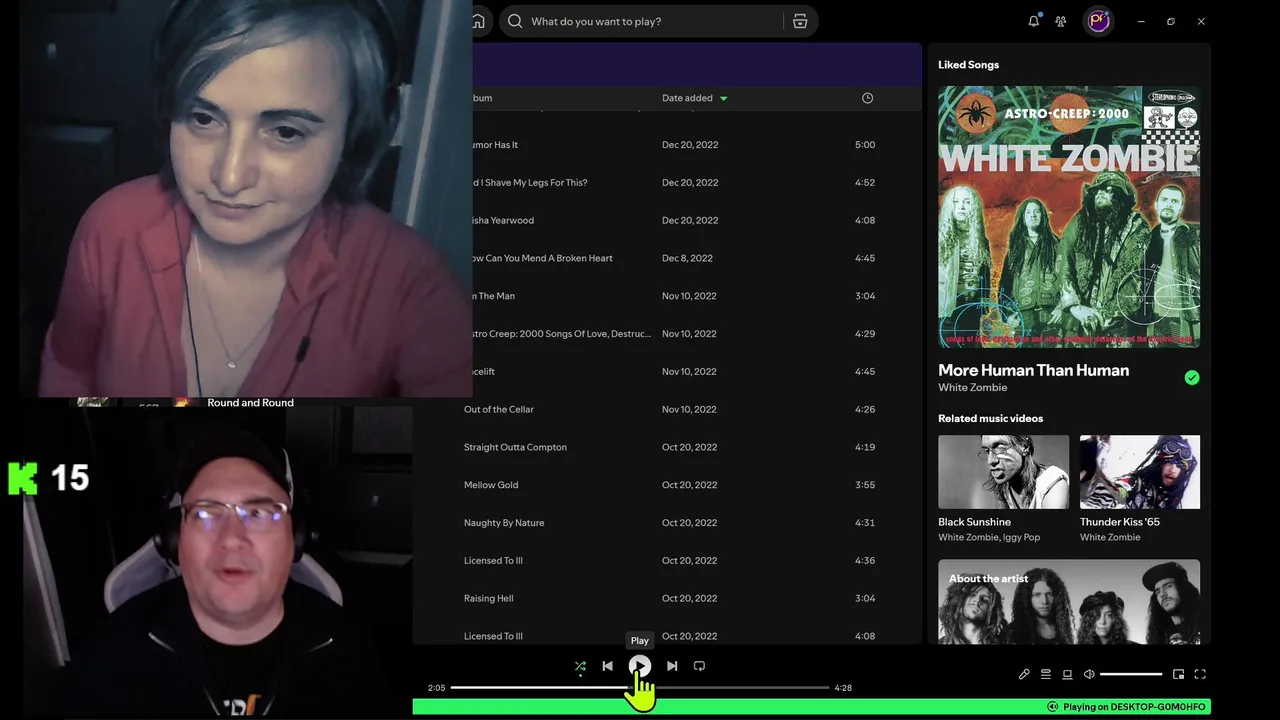The width and height of the screenshot is (1280, 720).
Task: Open the 'More Human Than Human' song title
Action: (x=1033, y=370)
